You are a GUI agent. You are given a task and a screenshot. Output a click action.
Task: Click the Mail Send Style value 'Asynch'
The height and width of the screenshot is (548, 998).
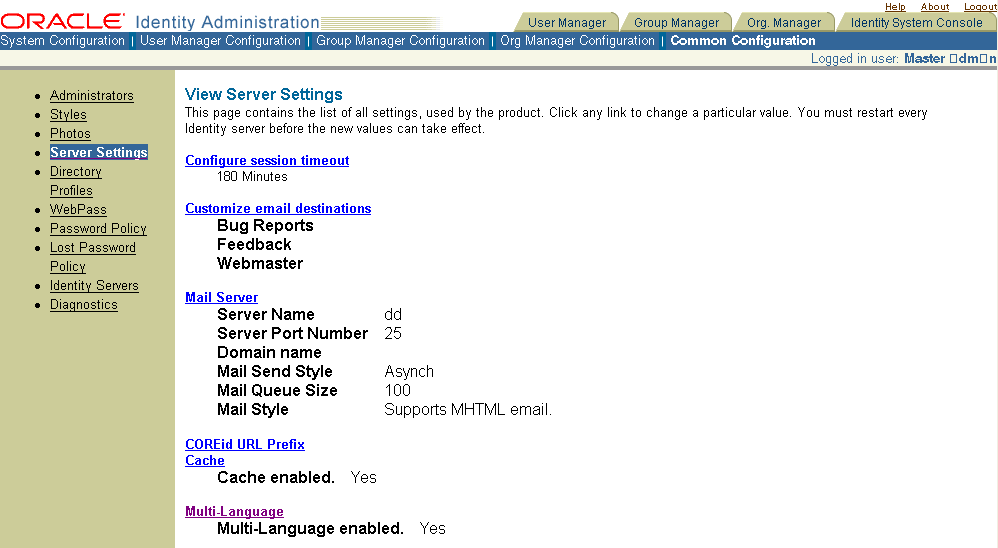coord(409,372)
